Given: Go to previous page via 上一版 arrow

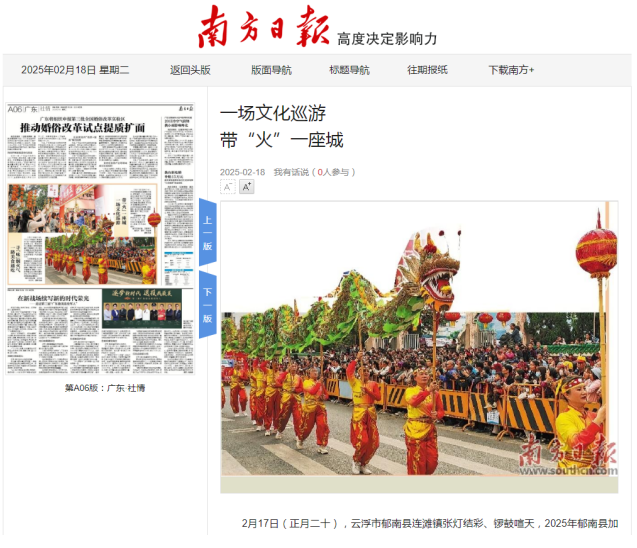Looking at the screenshot, I should pos(208,233).
